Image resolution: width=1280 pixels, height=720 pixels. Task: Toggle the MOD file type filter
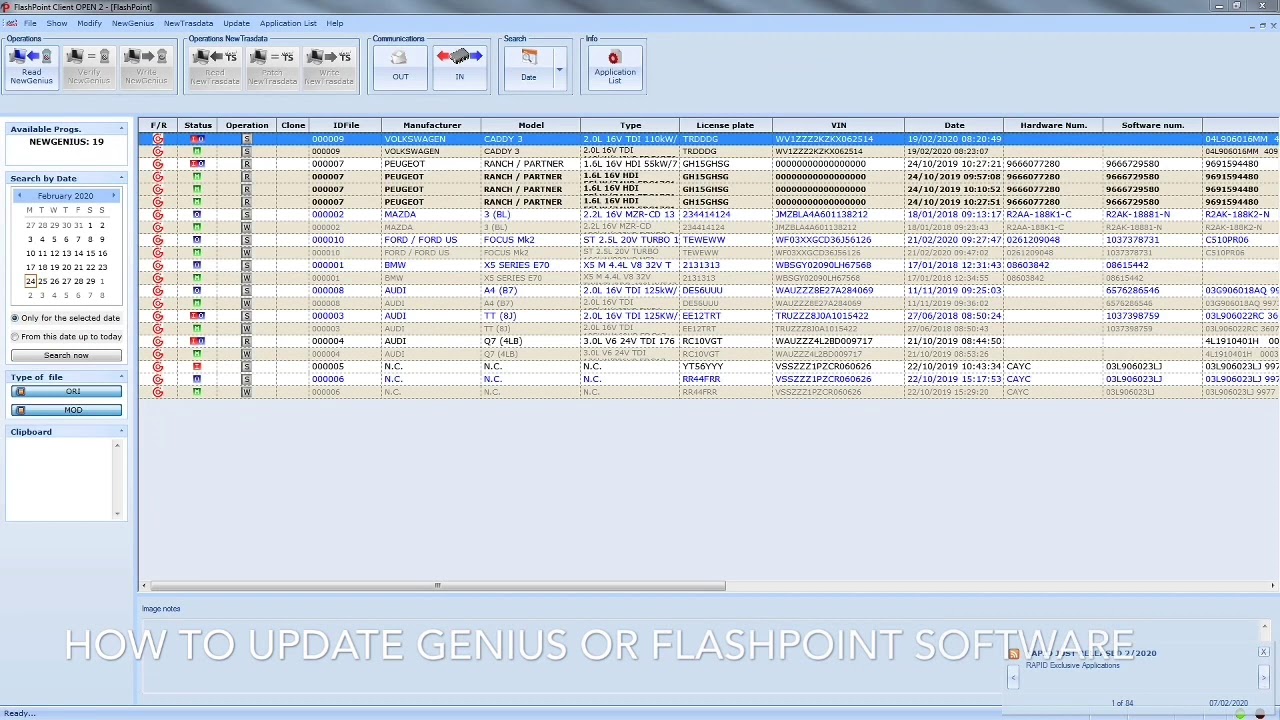(66, 410)
